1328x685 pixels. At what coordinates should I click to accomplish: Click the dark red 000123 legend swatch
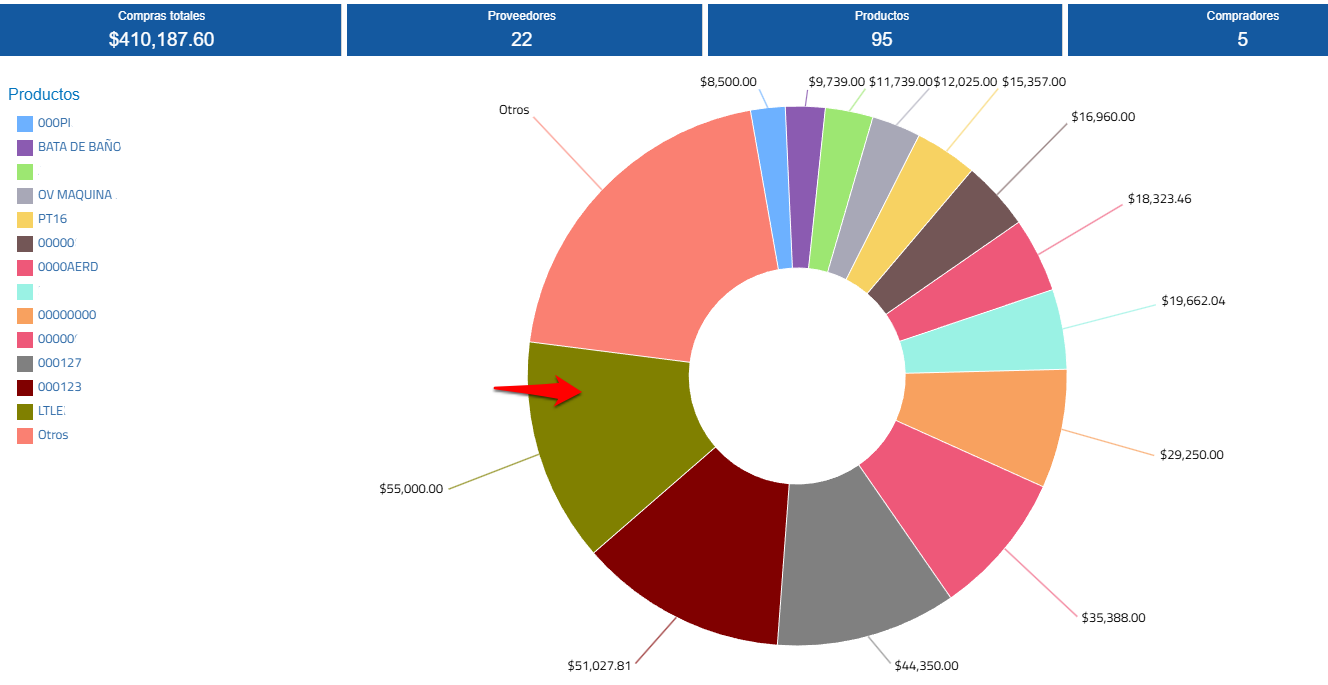(x=26, y=387)
